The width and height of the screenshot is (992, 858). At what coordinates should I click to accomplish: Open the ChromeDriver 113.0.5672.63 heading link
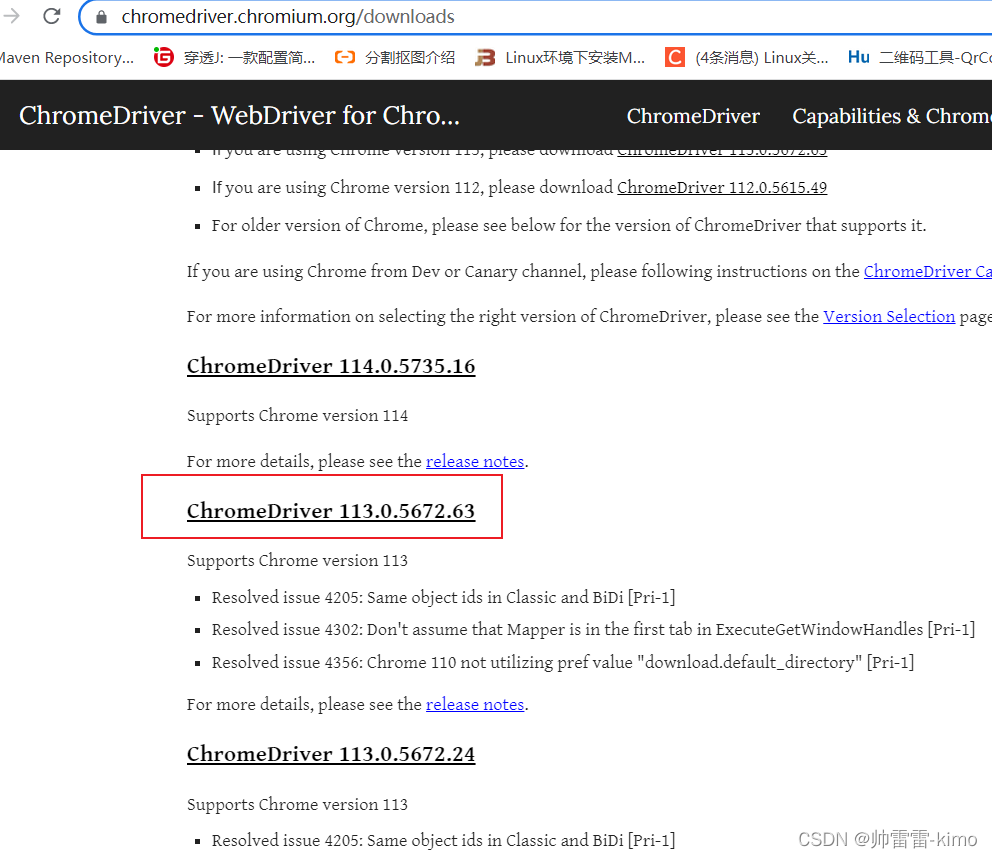[x=331, y=511]
